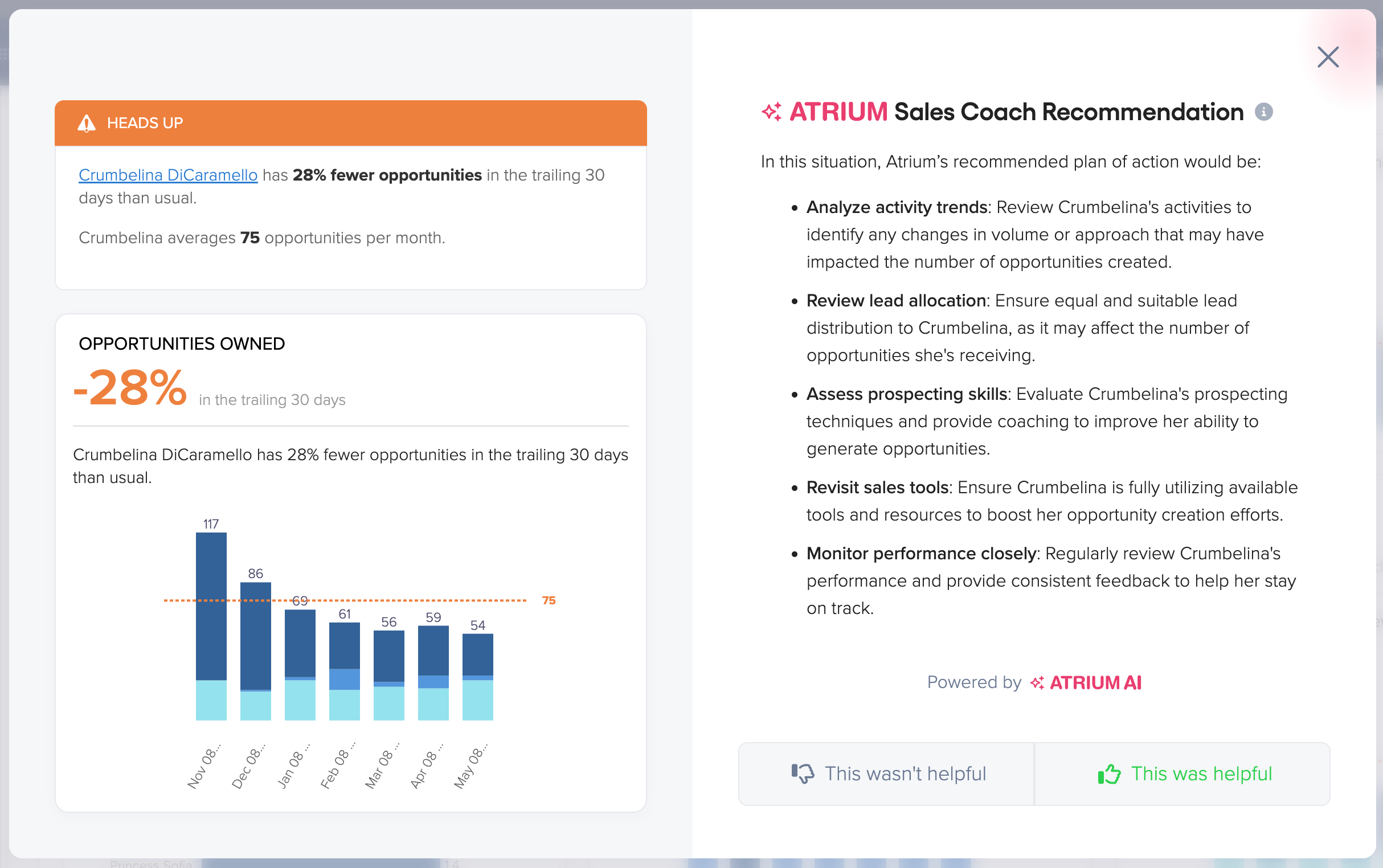1383x868 pixels.
Task: Click 'Analyze activity trends' bullet heading
Action: (x=897, y=207)
